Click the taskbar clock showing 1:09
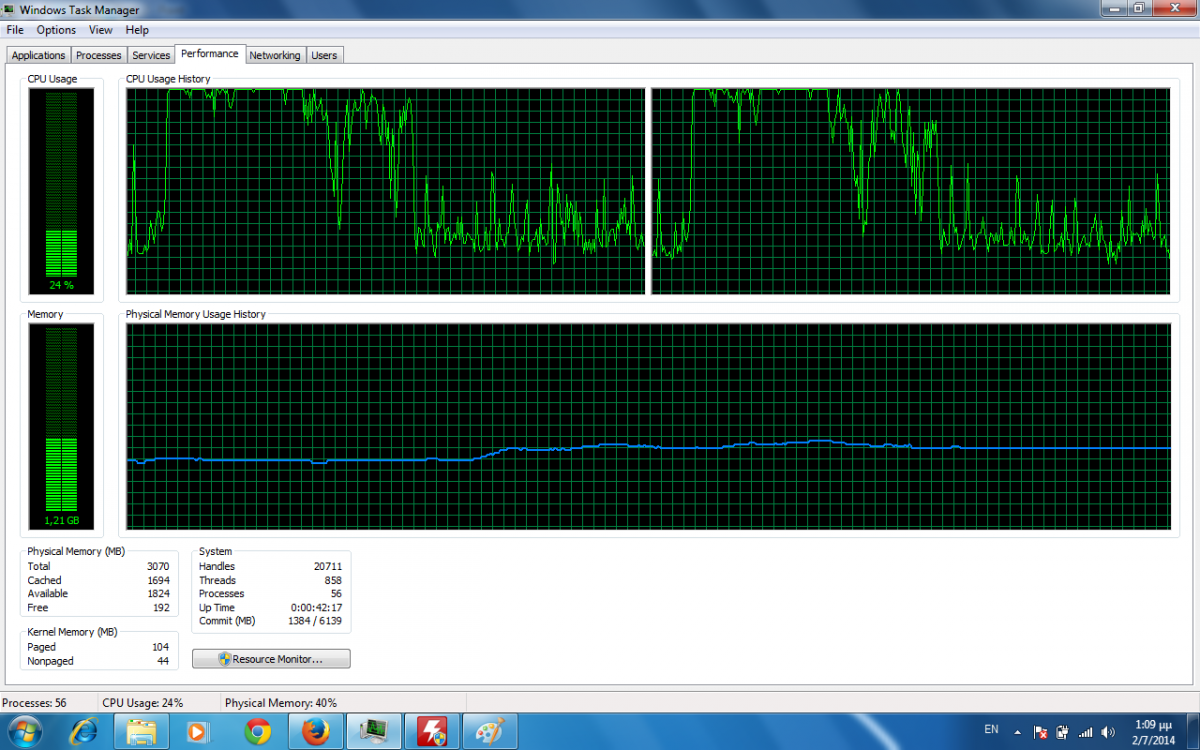The image size is (1200, 750). (x=1153, y=731)
